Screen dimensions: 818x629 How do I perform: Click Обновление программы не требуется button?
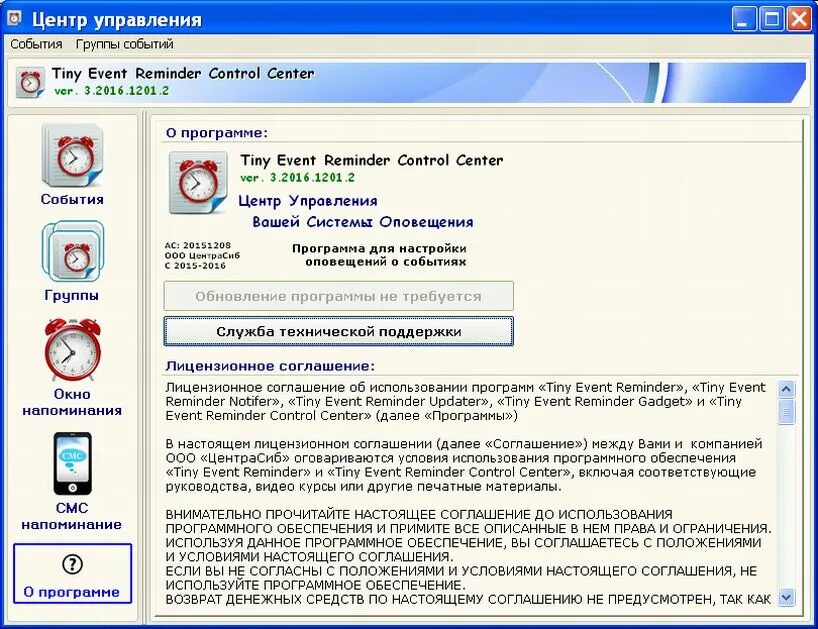(339, 296)
